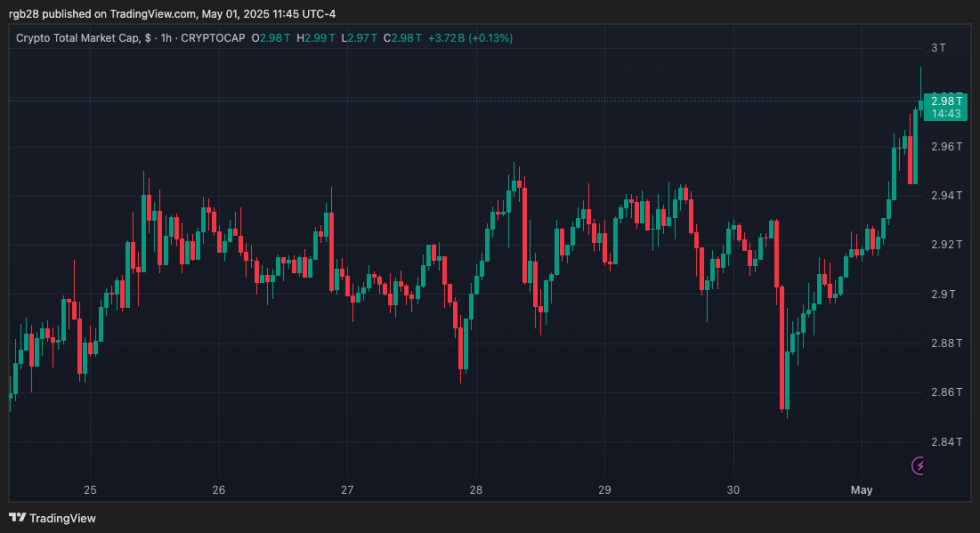
Task: Click the Crypto Total Market Cap title
Action: click(83, 38)
